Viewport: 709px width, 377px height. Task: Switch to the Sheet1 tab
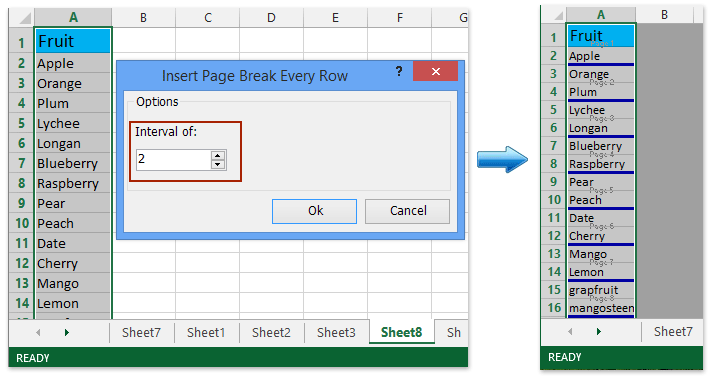[x=206, y=333]
